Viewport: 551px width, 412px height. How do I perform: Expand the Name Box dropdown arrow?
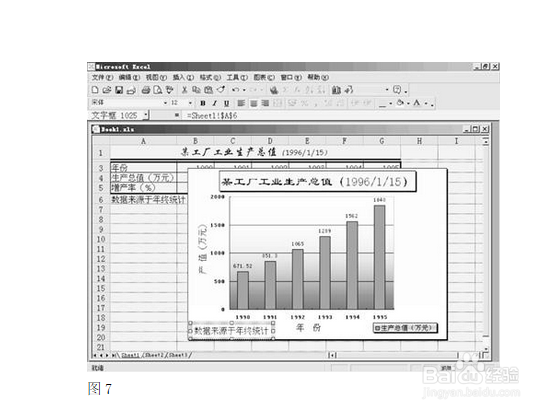click(x=146, y=115)
